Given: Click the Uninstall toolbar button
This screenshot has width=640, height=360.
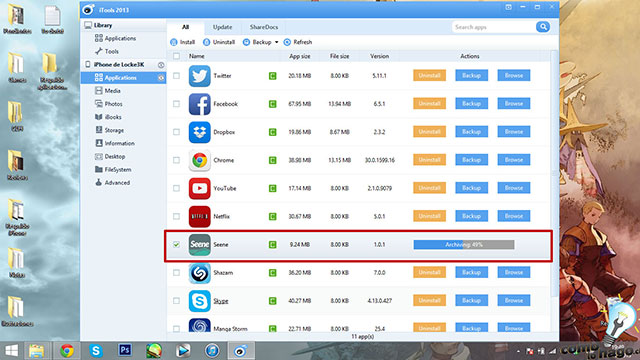Looking at the screenshot, I should [219, 42].
